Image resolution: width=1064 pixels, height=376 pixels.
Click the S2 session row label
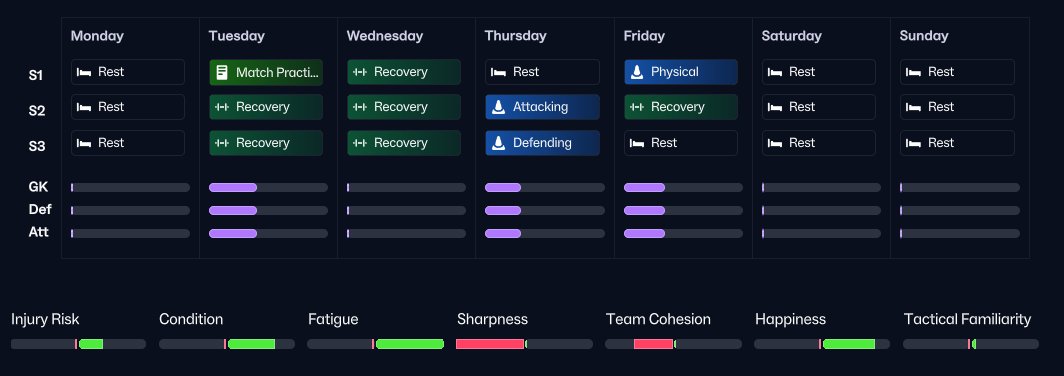point(37,111)
